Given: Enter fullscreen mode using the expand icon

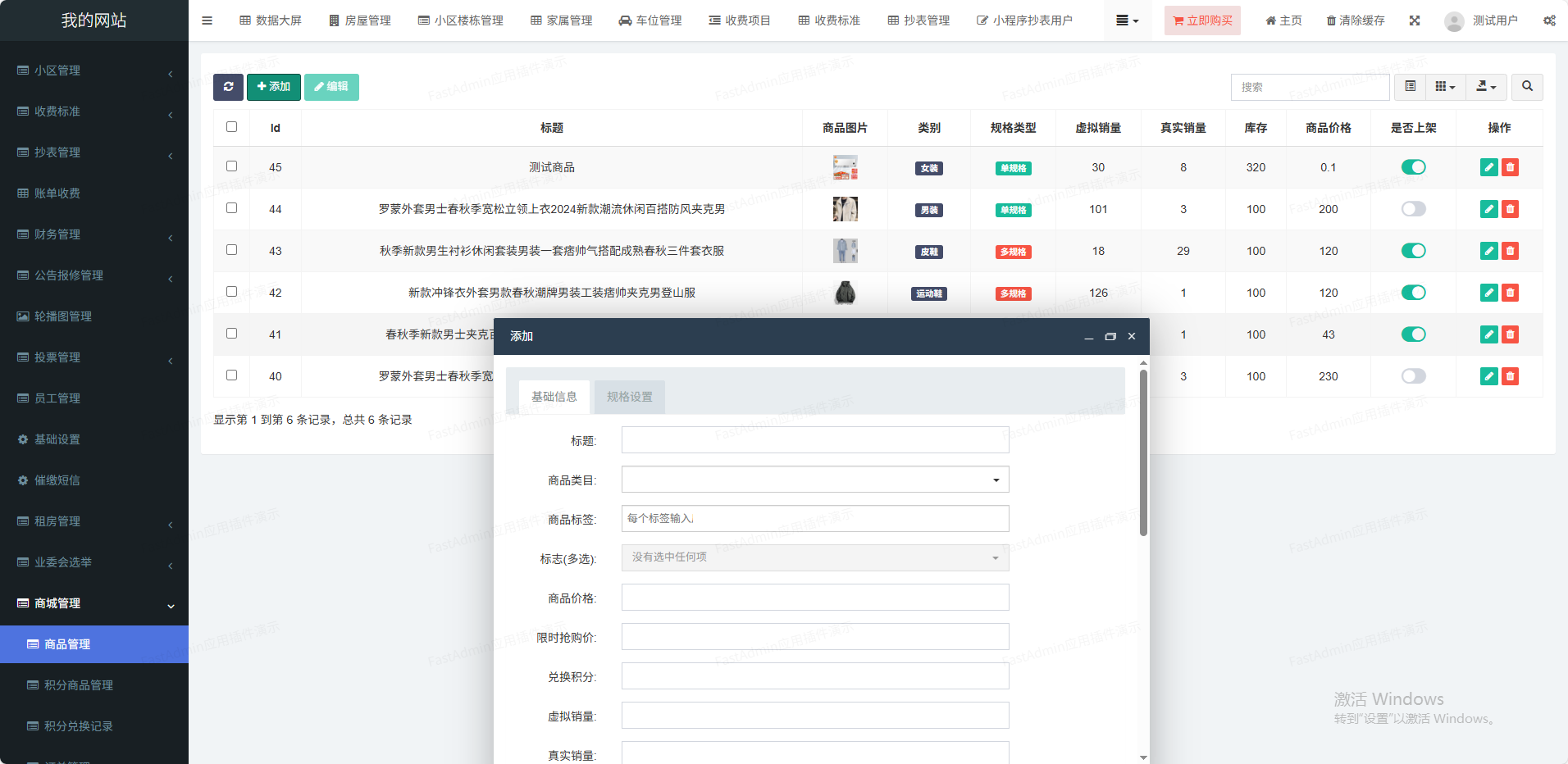Looking at the screenshot, I should click(x=1415, y=20).
